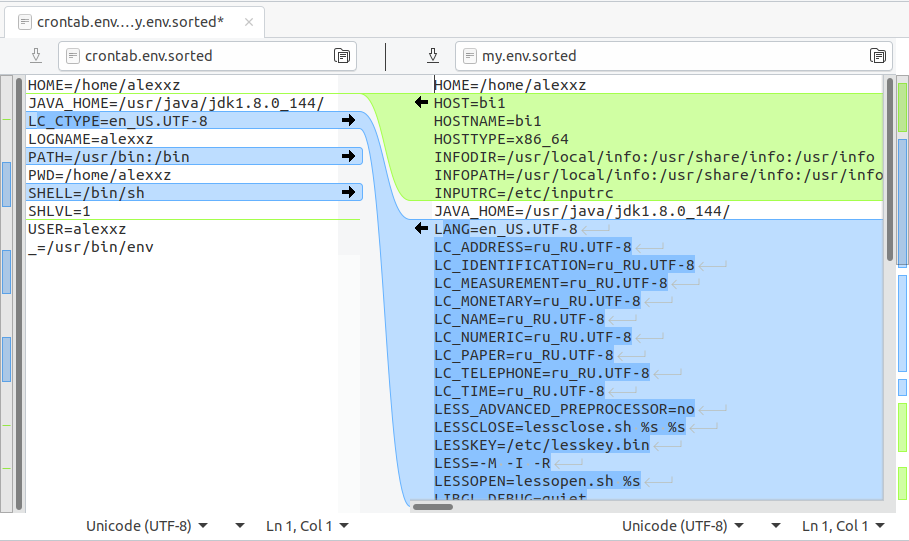Click line LC_ADDRESS=ru_RU.UTF-8
The height and width of the screenshot is (541, 909).
532,246
